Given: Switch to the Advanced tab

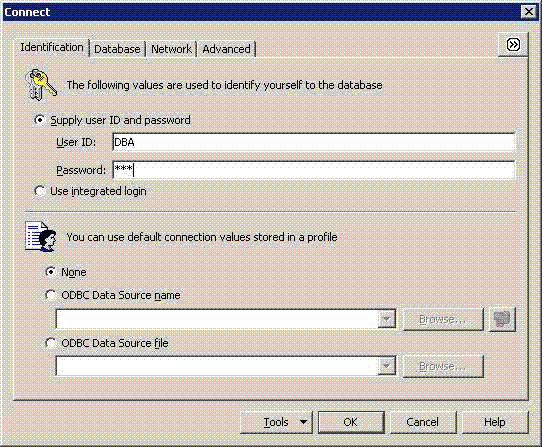Looking at the screenshot, I should coord(226,49).
